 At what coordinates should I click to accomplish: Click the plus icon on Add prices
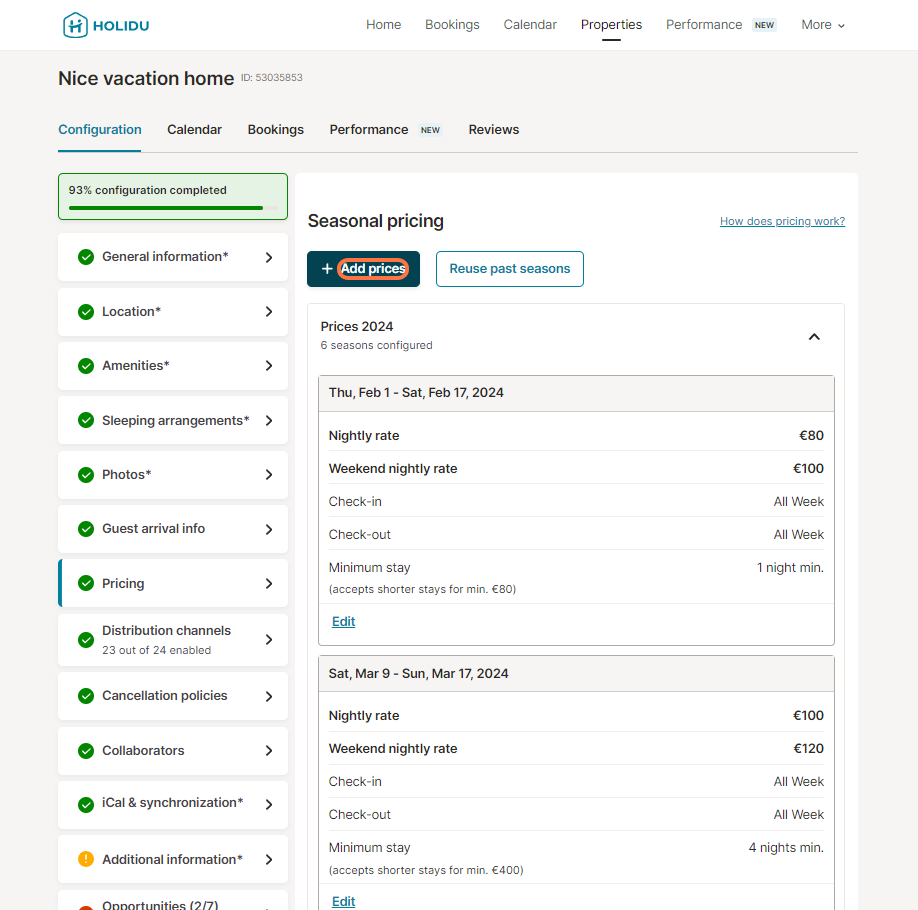coord(327,269)
